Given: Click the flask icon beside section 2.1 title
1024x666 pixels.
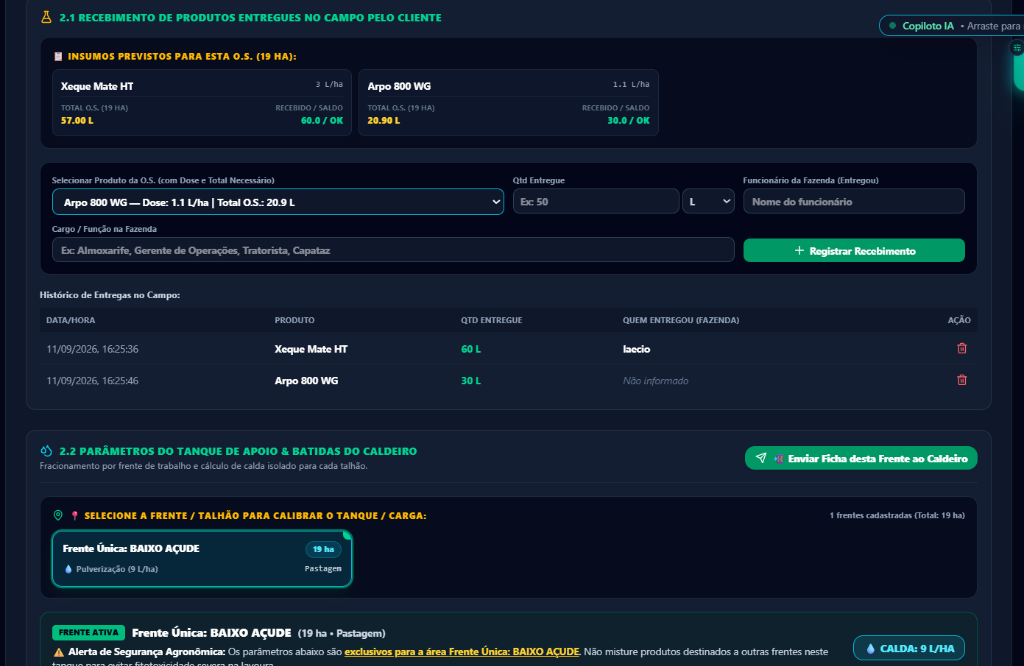Looking at the screenshot, I should (46, 18).
